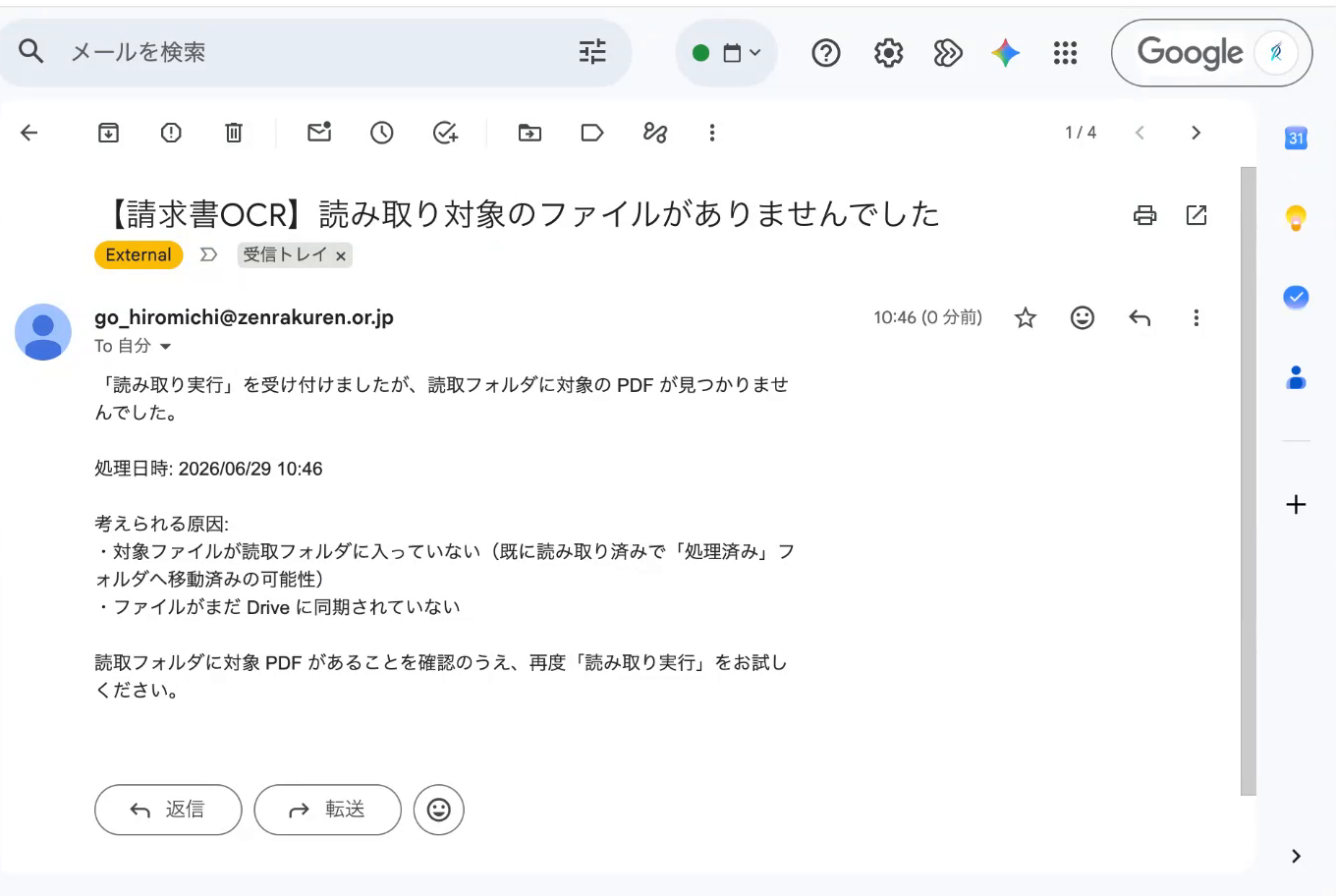Click the 1 / 4 message counter
Image resolution: width=1336 pixels, height=896 pixels.
pyautogui.click(x=1081, y=133)
